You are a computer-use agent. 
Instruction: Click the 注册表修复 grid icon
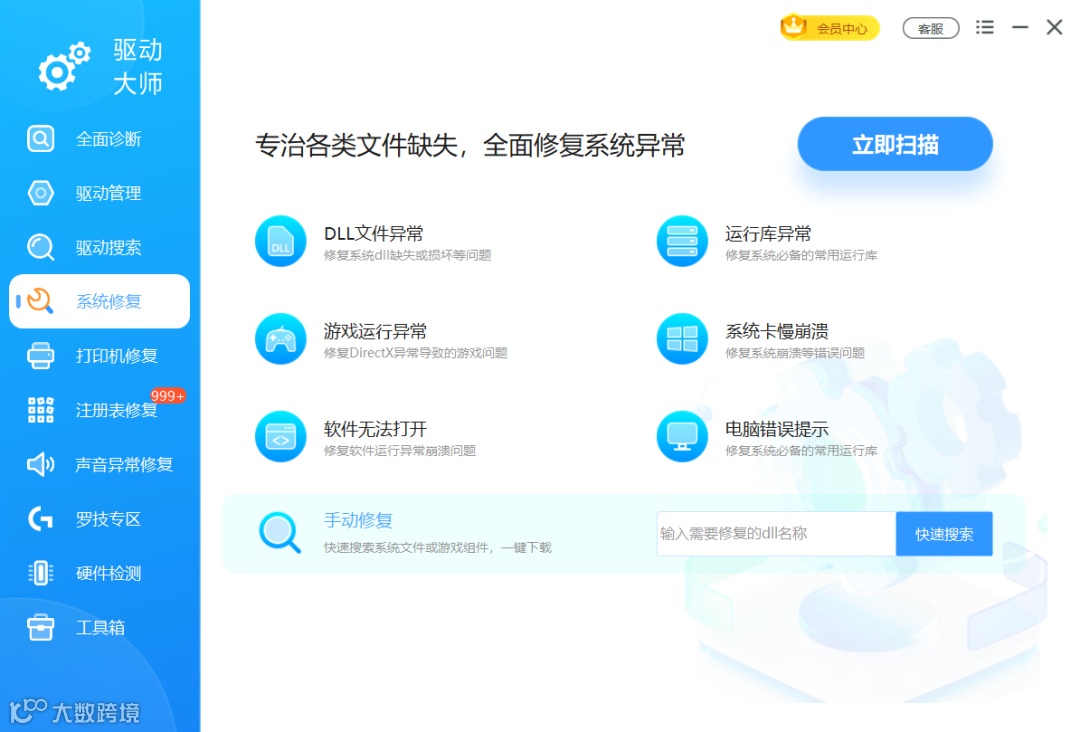point(41,410)
